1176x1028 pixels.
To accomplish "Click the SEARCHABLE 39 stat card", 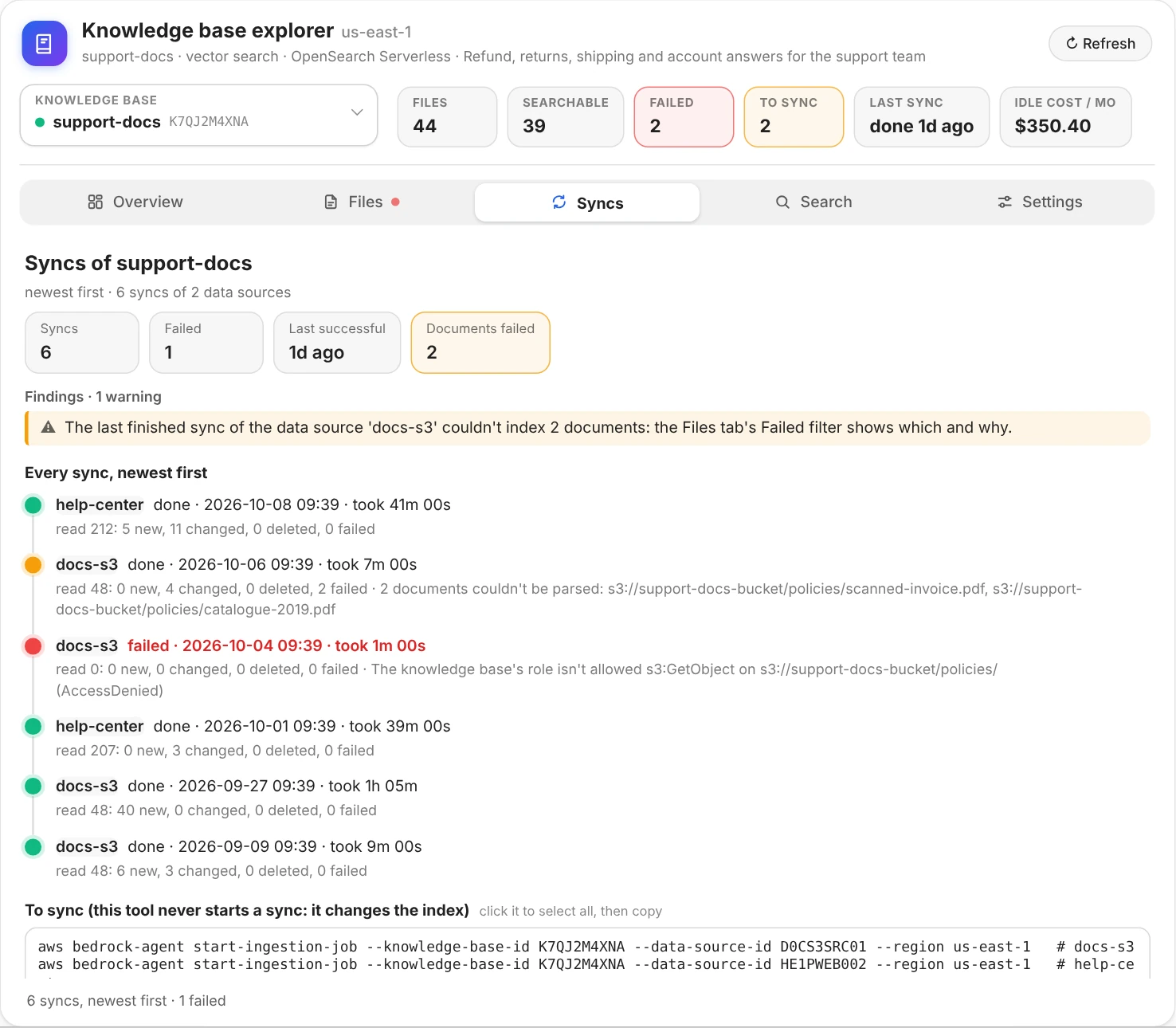I will (566, 116).
